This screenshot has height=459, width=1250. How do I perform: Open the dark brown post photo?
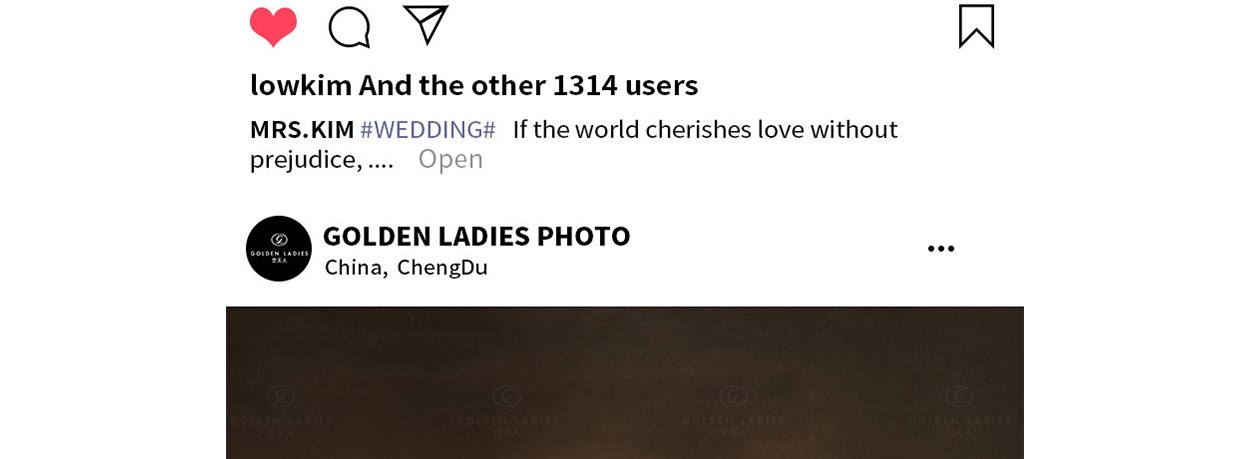click(x=625, y=382)
